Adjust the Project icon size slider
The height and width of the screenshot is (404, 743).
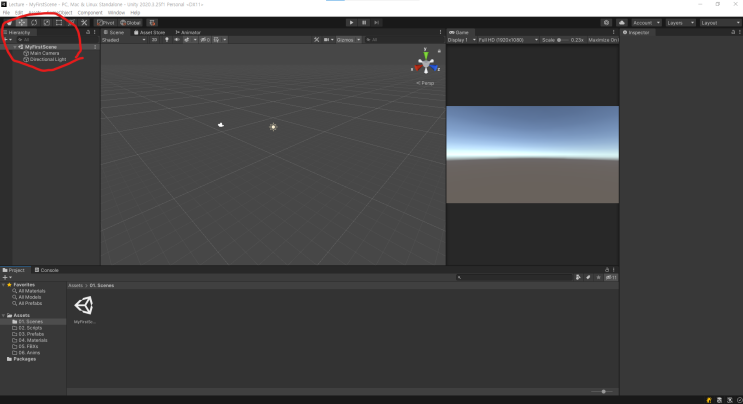click(x=602, y=392)
